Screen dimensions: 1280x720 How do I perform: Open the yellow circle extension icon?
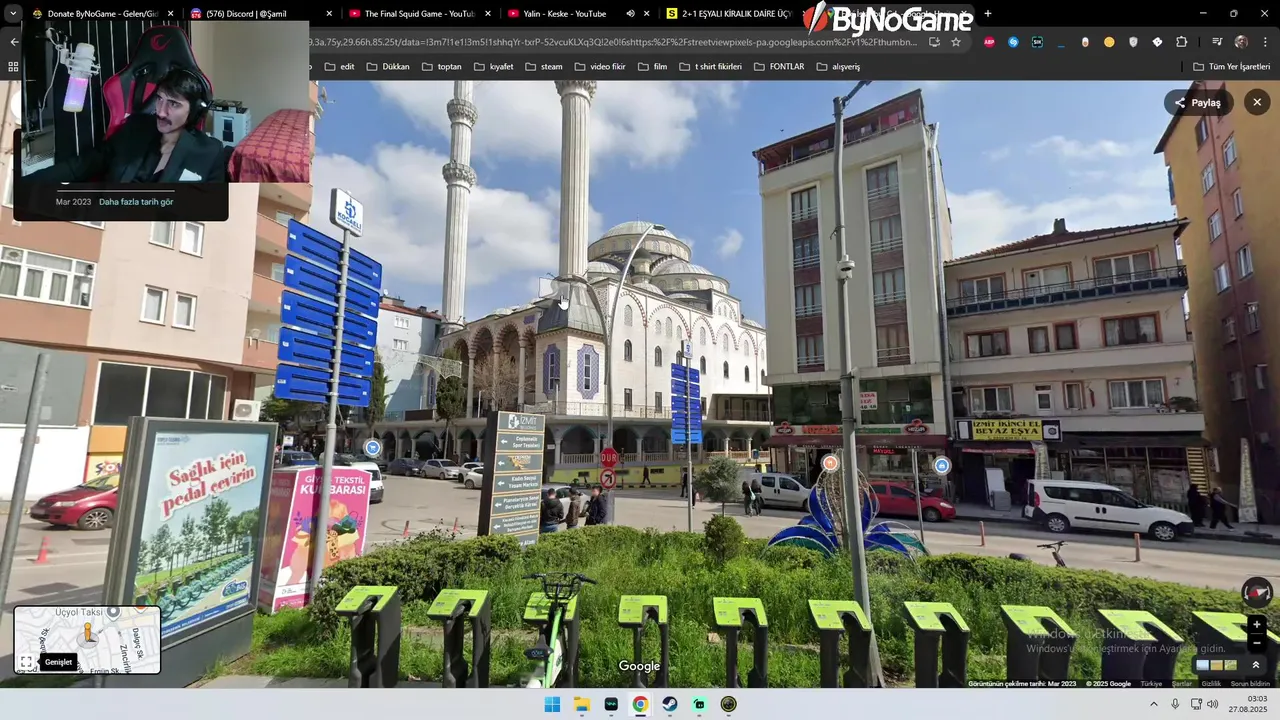point(1109,42)
